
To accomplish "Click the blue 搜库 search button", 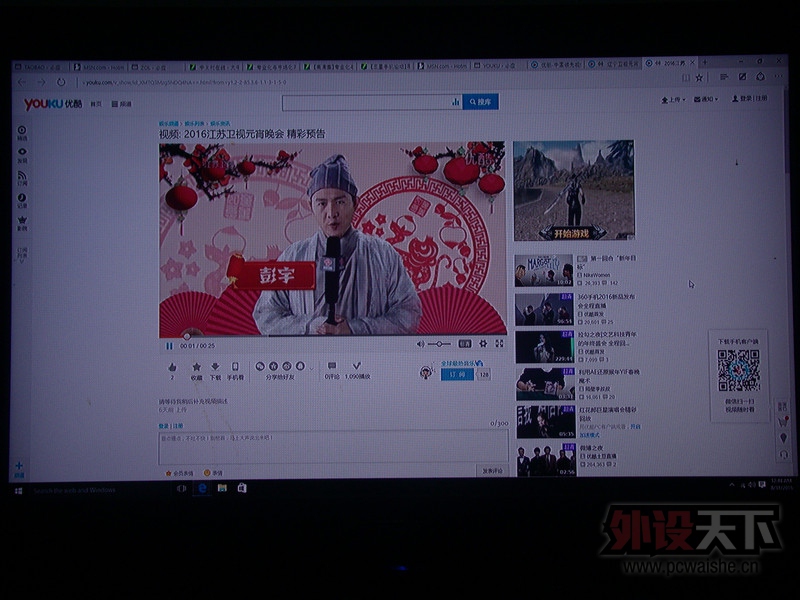I will point(481,102).
